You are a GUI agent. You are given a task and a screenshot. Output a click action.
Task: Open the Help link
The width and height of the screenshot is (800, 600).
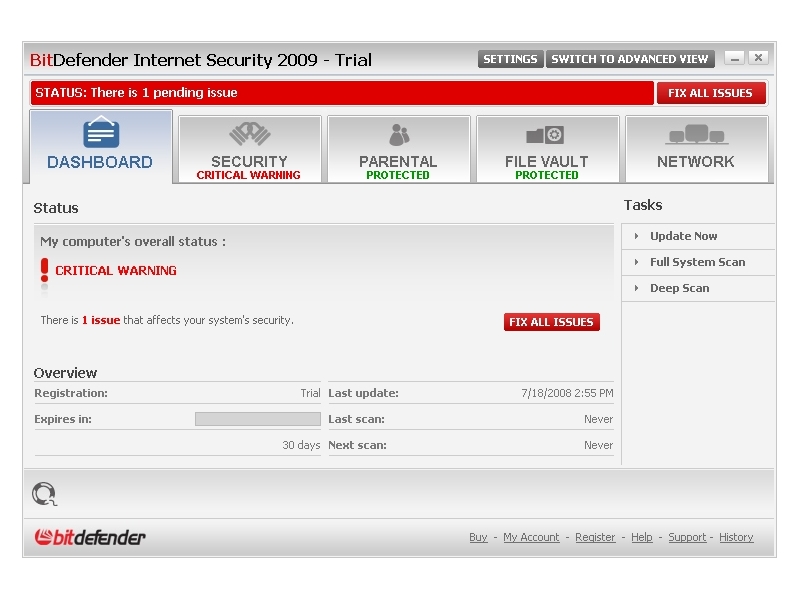pyautogui.click(x=642, y=537)
